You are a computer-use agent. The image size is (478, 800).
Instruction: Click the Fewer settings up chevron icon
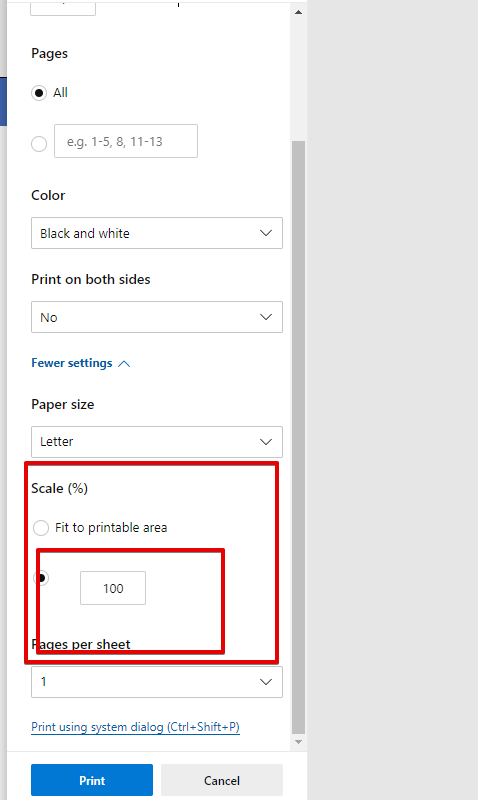(124, 364)
